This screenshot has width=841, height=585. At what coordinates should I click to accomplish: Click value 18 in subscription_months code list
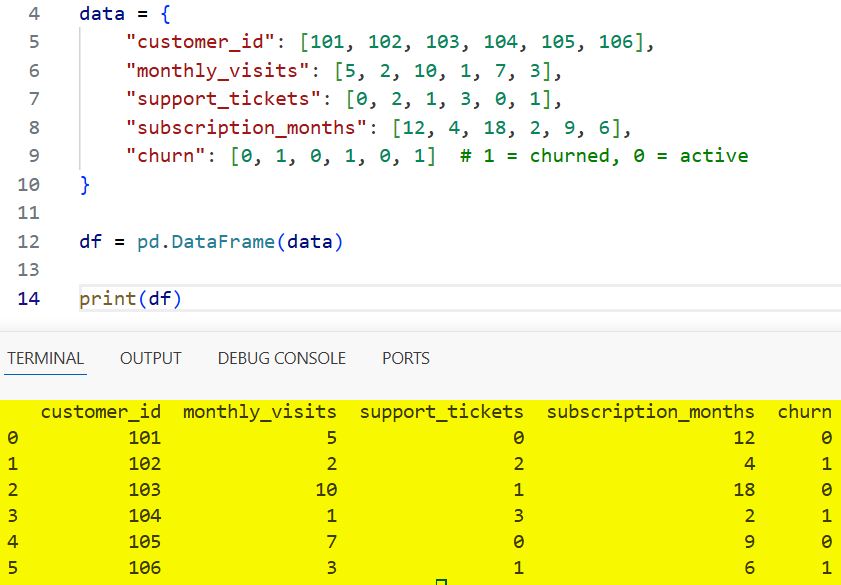(495, 127)
